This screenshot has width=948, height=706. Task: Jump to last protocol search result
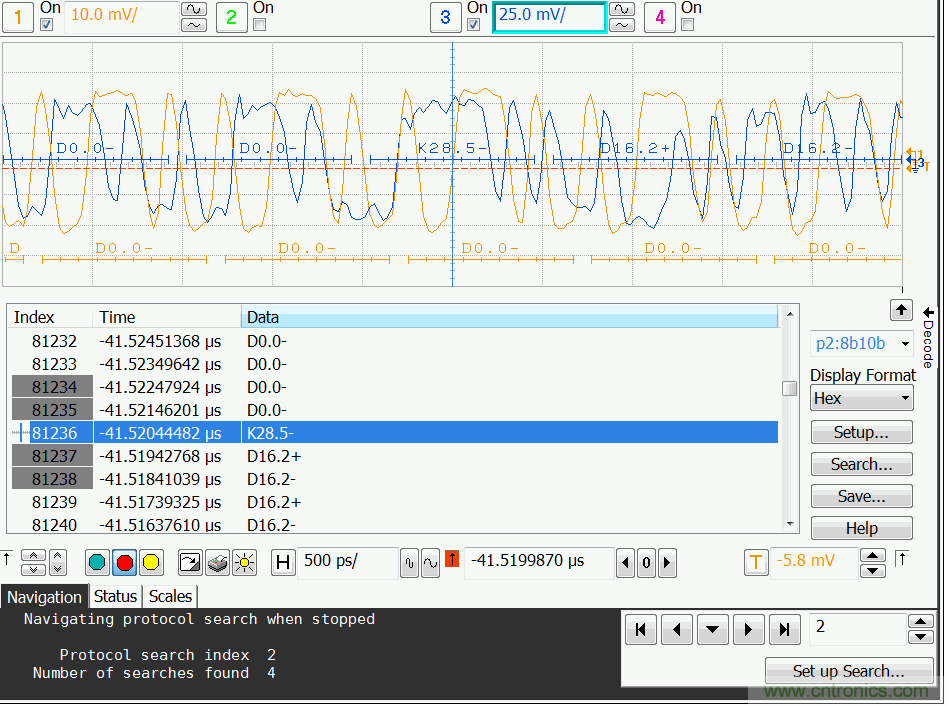[785, 630]
